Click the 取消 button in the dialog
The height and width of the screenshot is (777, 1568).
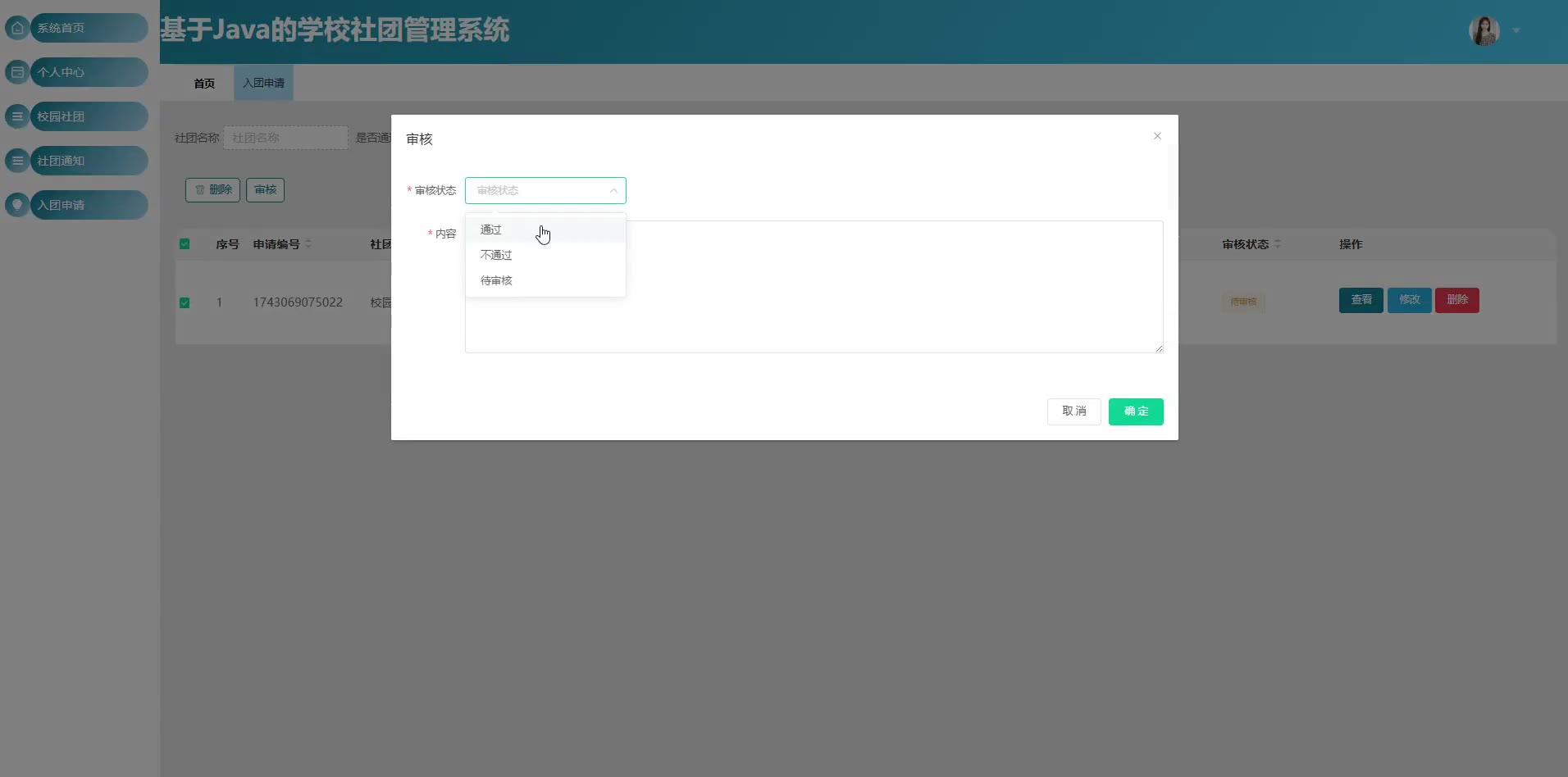(1074, 411)
